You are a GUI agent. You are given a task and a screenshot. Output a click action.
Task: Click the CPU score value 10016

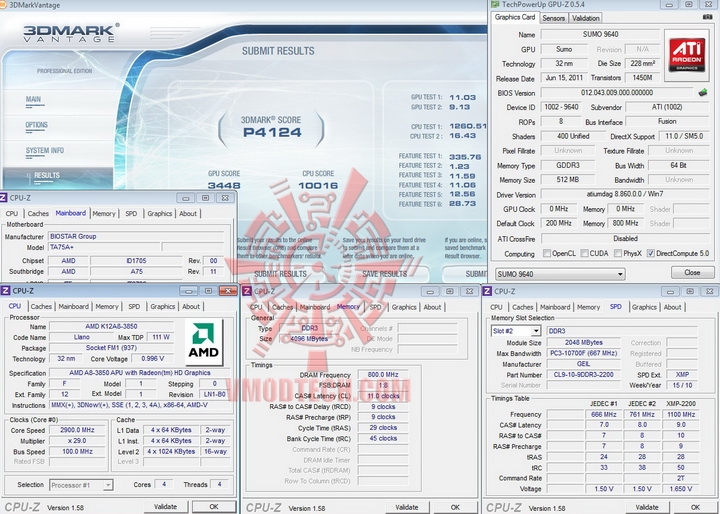click(x=318, y=186)
